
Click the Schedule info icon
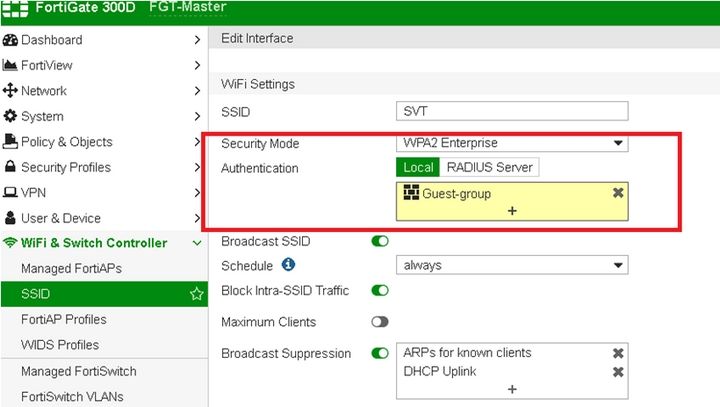pos(289,265)
